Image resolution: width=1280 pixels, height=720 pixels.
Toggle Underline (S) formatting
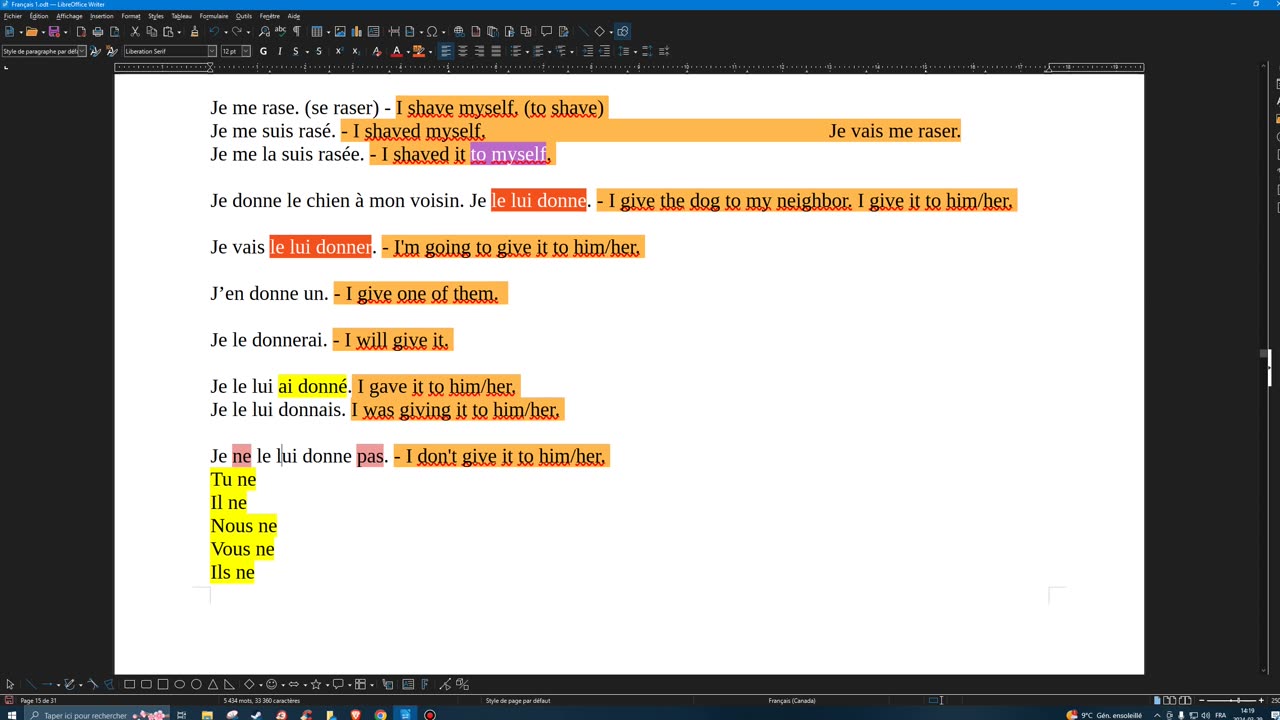coord(295,51)
